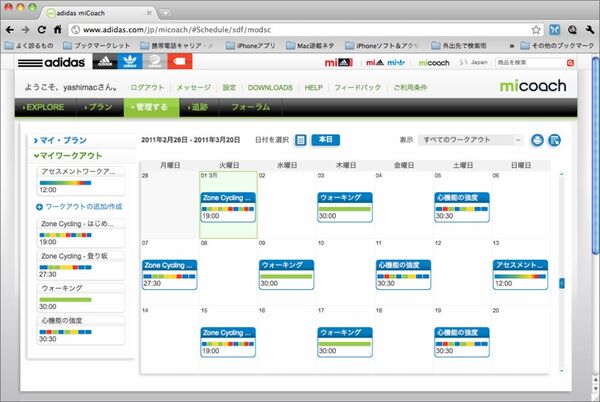The image size is (600, 402).
Task: Open アセスメント workout on the 13th
Action: point(520,275)
